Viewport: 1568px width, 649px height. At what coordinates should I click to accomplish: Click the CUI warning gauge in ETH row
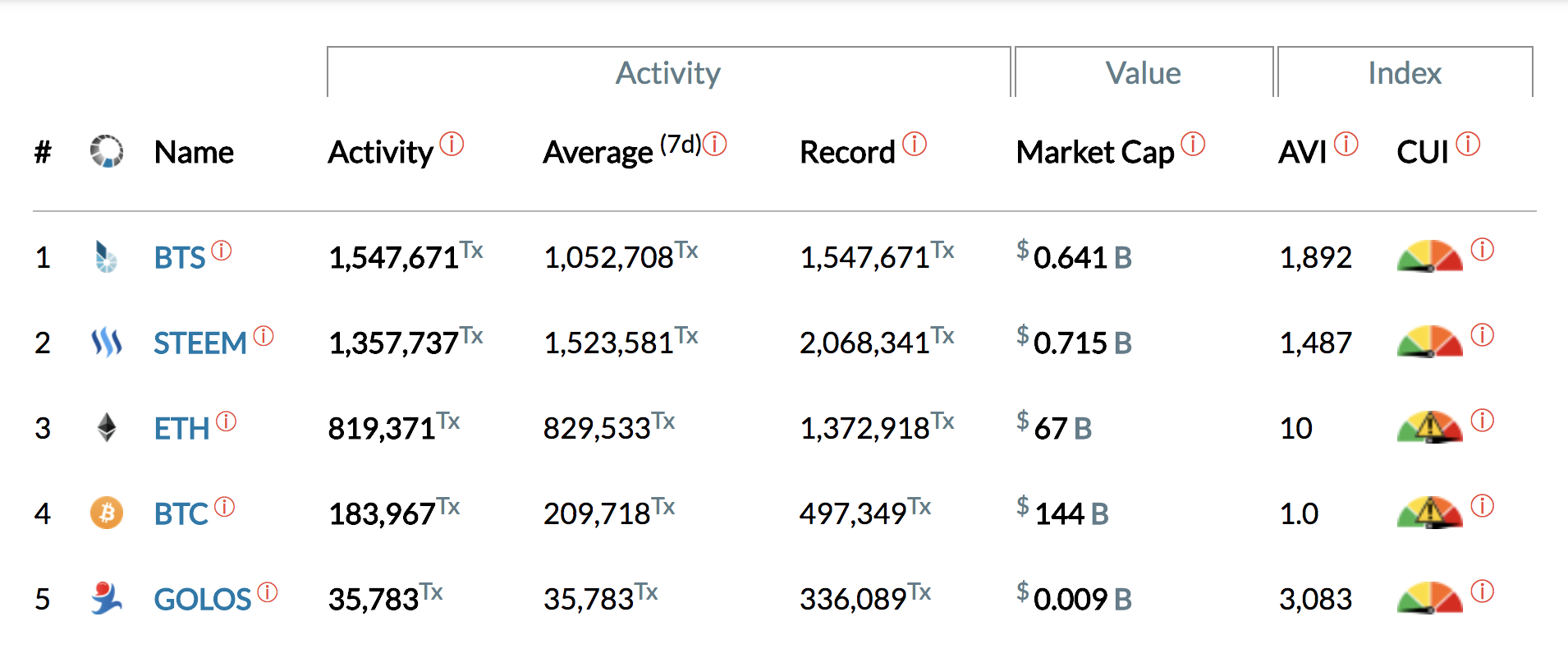pyautogui.click(x=1429, y=427)
